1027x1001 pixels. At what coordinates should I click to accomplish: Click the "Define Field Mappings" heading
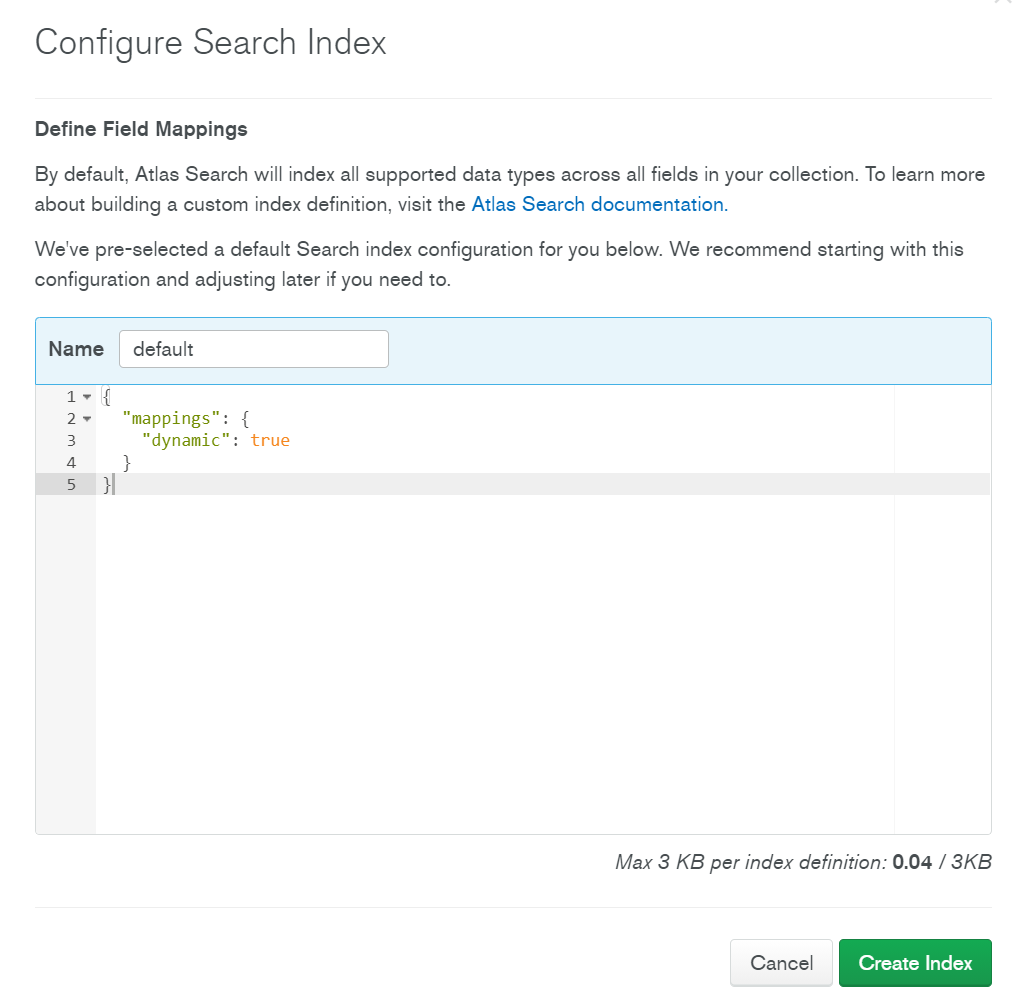pyautogui.click(x=141, y=129)
